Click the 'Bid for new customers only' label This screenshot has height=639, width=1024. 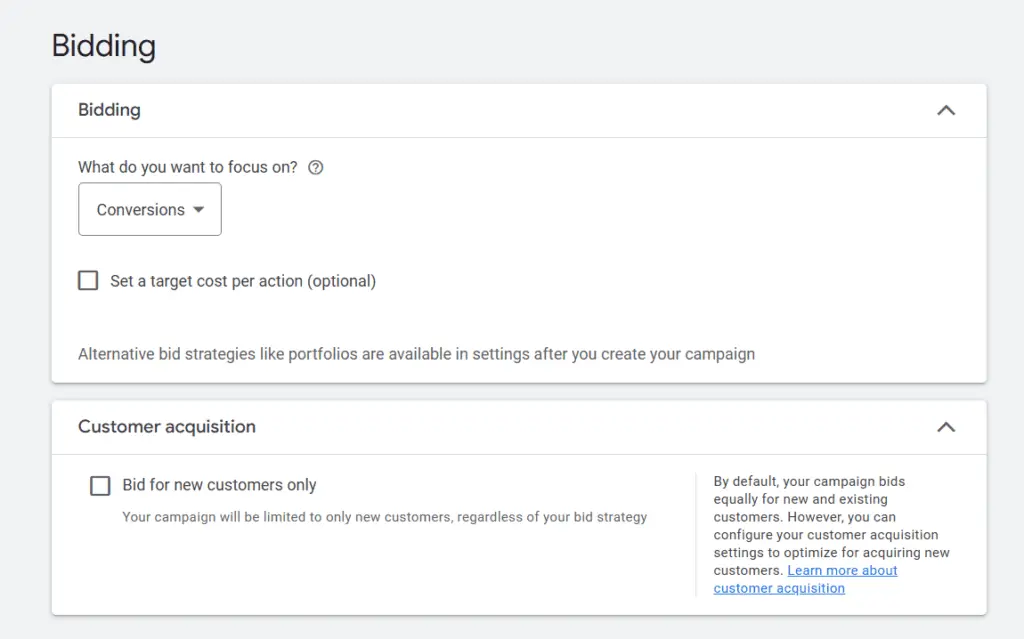click(219, 485)
